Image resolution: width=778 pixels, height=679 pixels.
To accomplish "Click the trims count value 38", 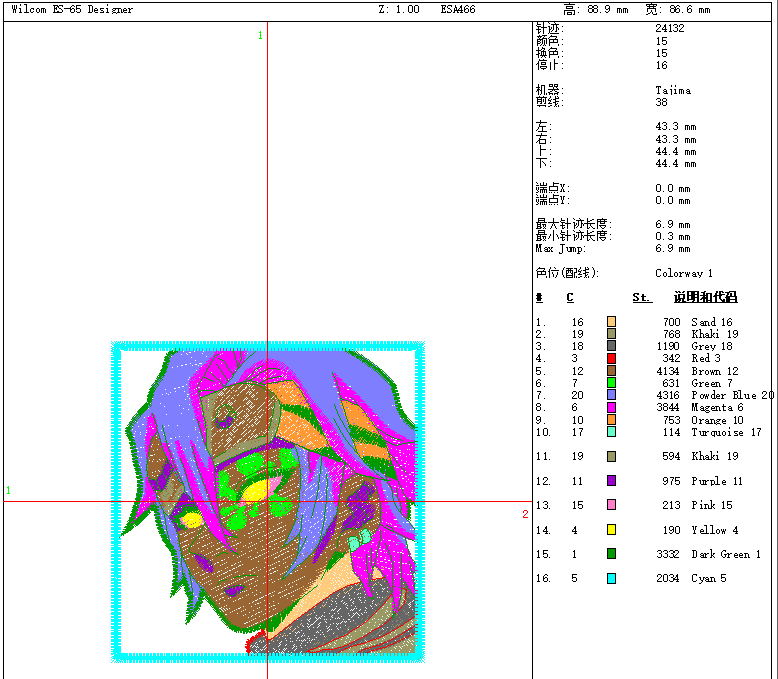I will click(661, 102).
